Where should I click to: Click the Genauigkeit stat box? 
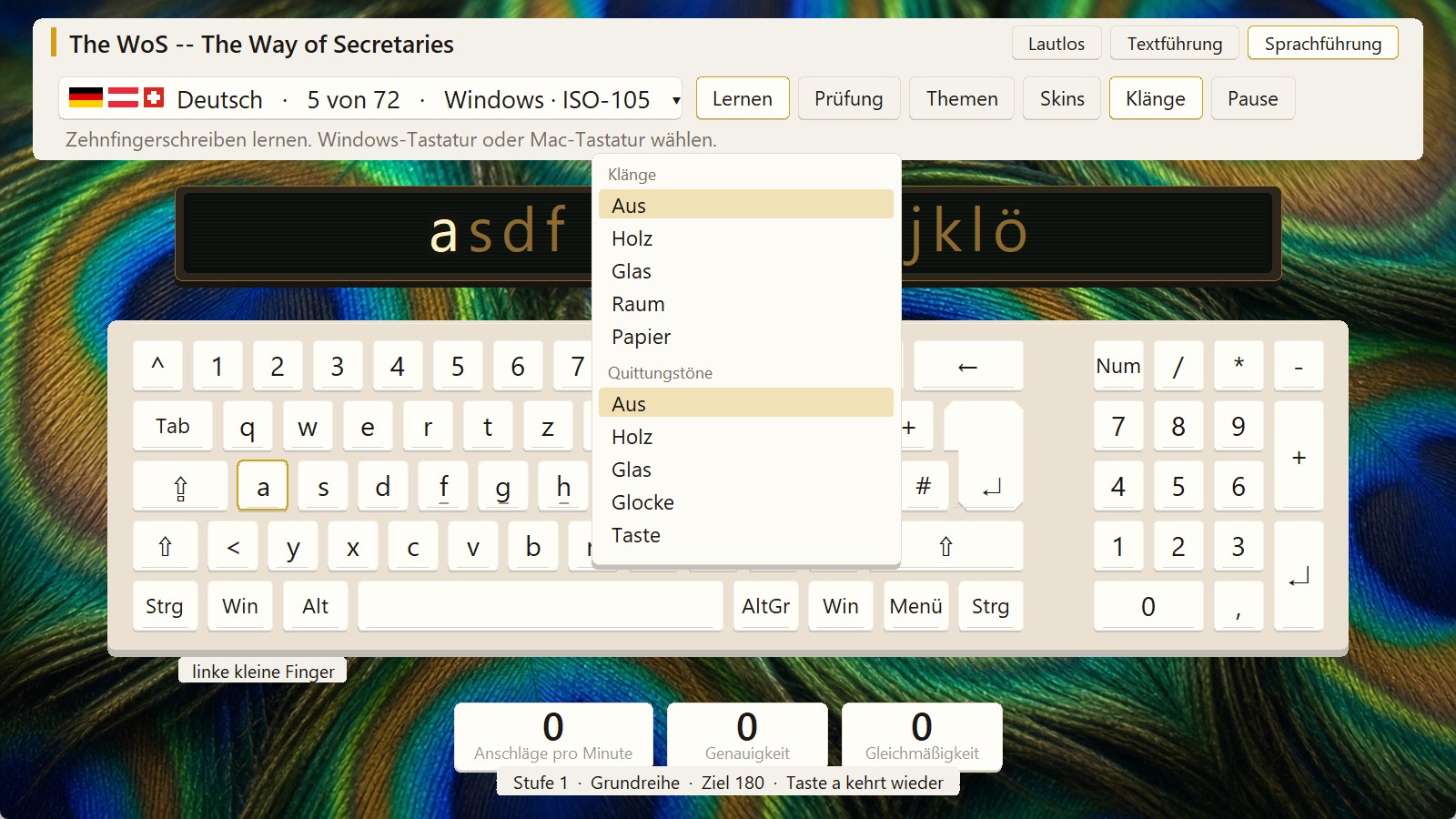click(747, 736)
